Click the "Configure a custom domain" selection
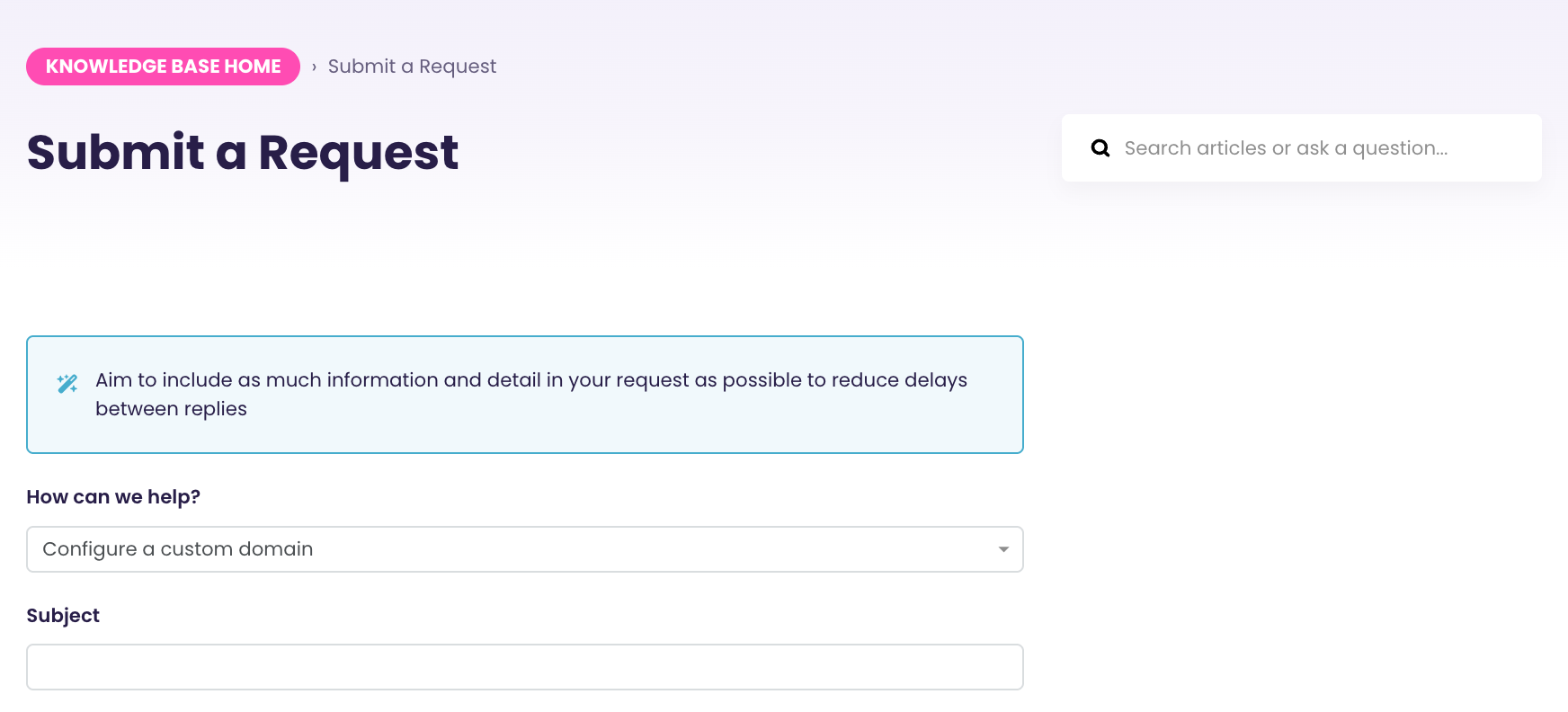Image resolution: width=1568 pixels, height=712 pixels. click(x=178, y=549)
